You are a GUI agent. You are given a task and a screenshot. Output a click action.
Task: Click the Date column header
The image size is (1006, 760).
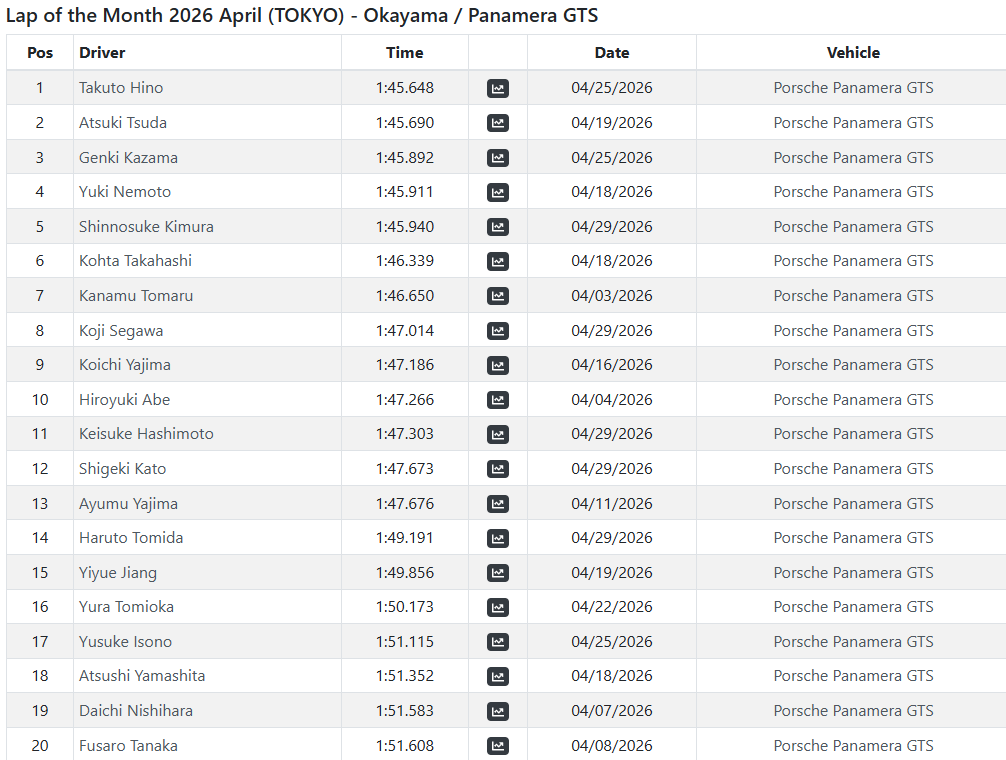(612, 53)
